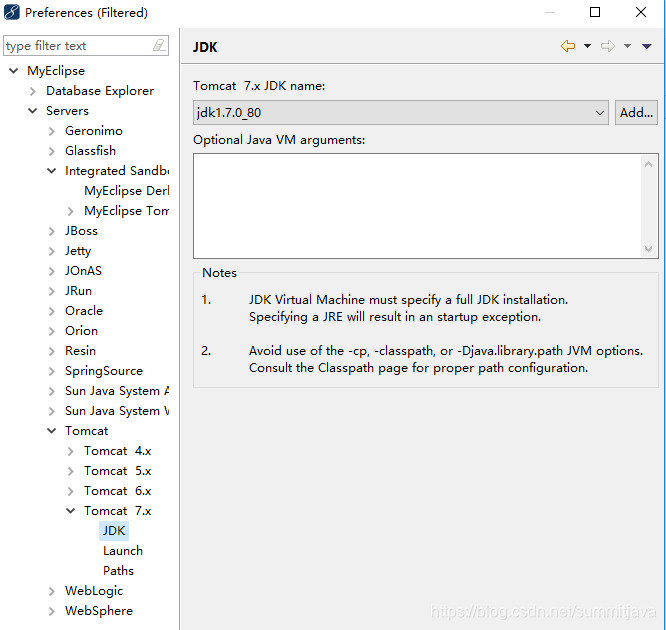
Task: Open the forward history dropdown arrow
Action: [x=627, y=46]
